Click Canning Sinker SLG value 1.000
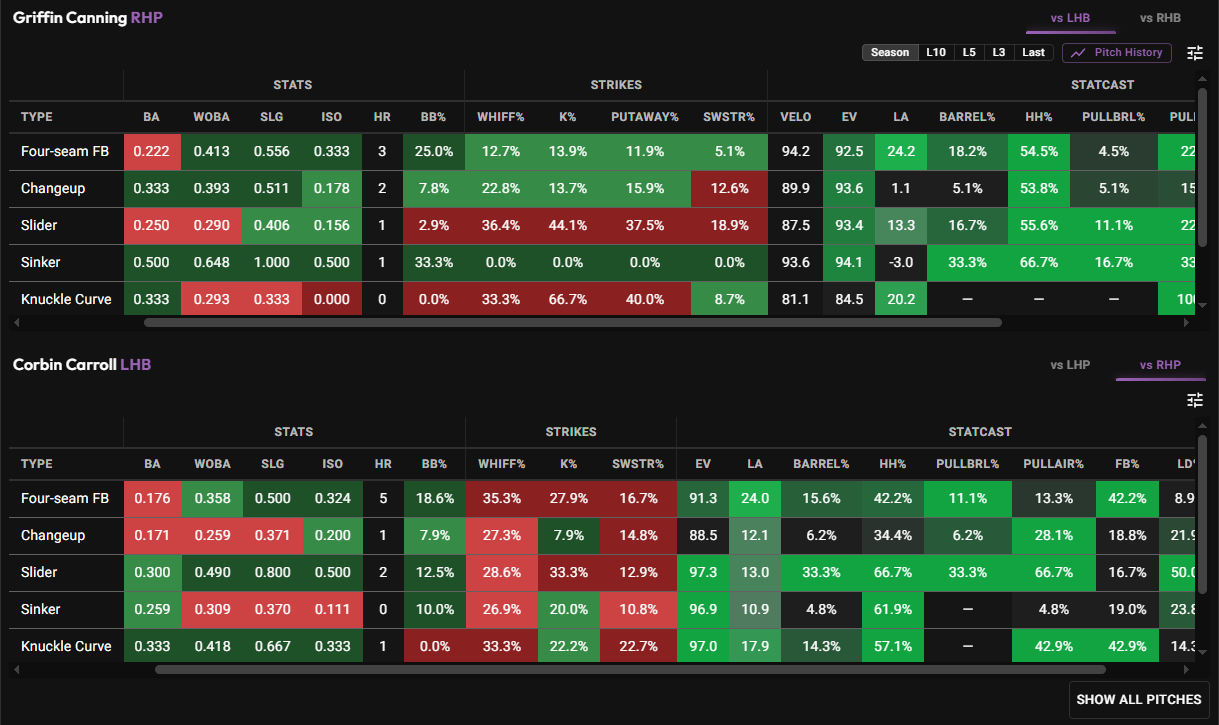The height and width of the screenshot is (725, 1219). [271, 262]
